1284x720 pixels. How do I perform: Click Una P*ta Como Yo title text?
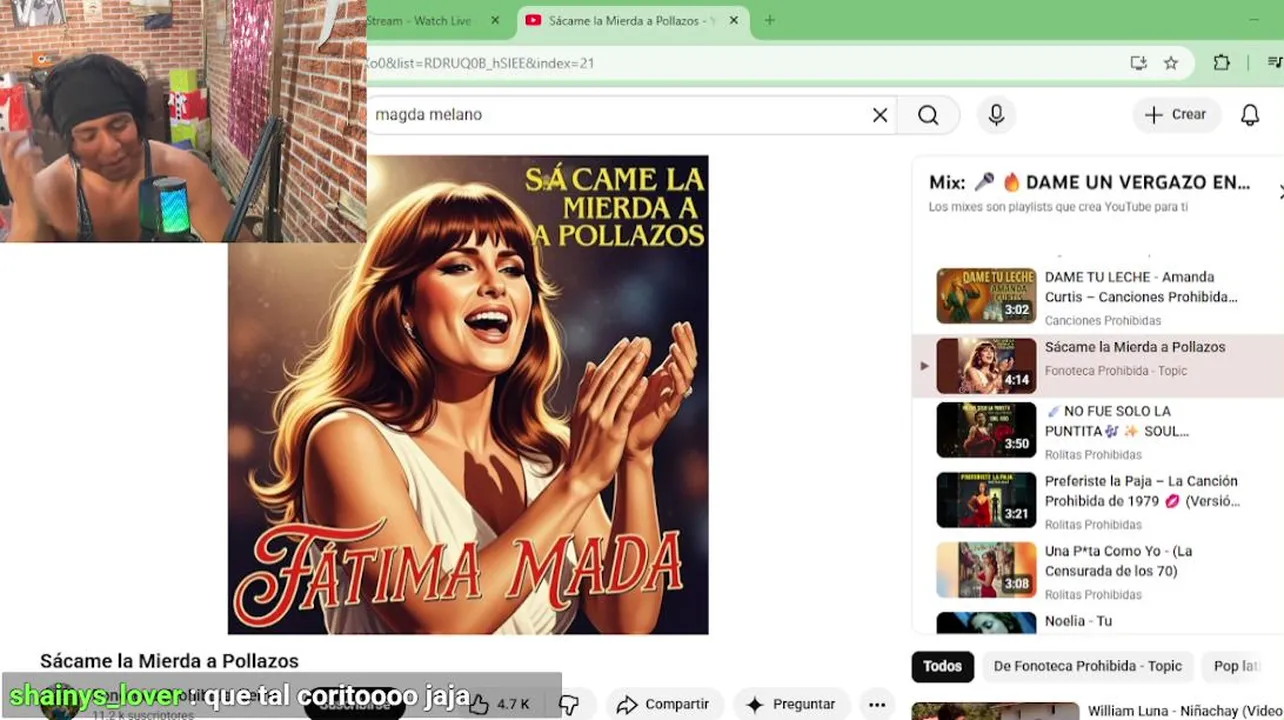point(1119,561)
